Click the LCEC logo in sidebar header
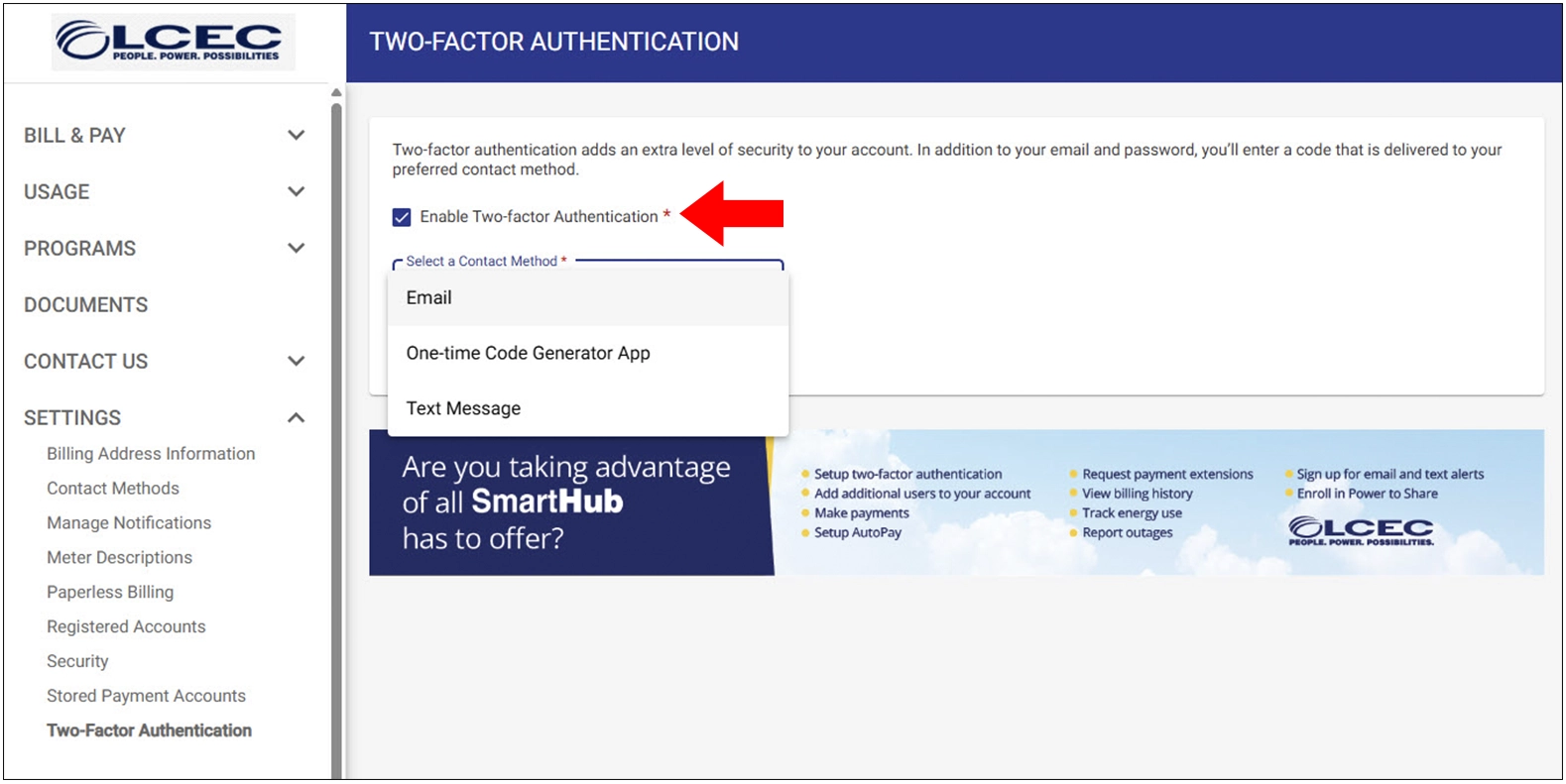This screenshot has height=784, width=1566. pos(173,42)
